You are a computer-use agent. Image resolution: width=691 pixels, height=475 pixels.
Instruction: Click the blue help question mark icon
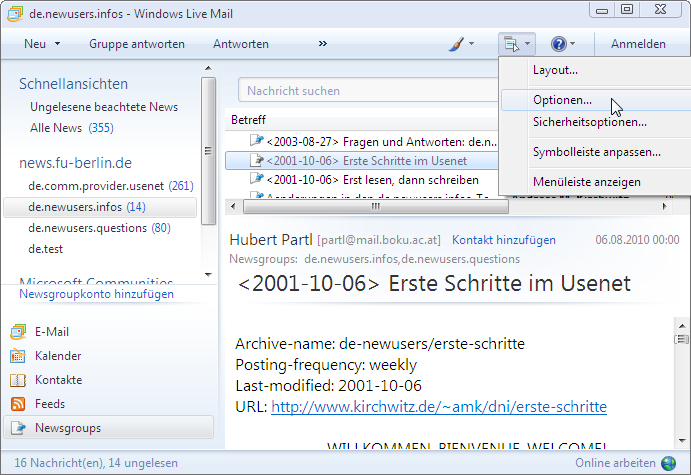[558, 44]
